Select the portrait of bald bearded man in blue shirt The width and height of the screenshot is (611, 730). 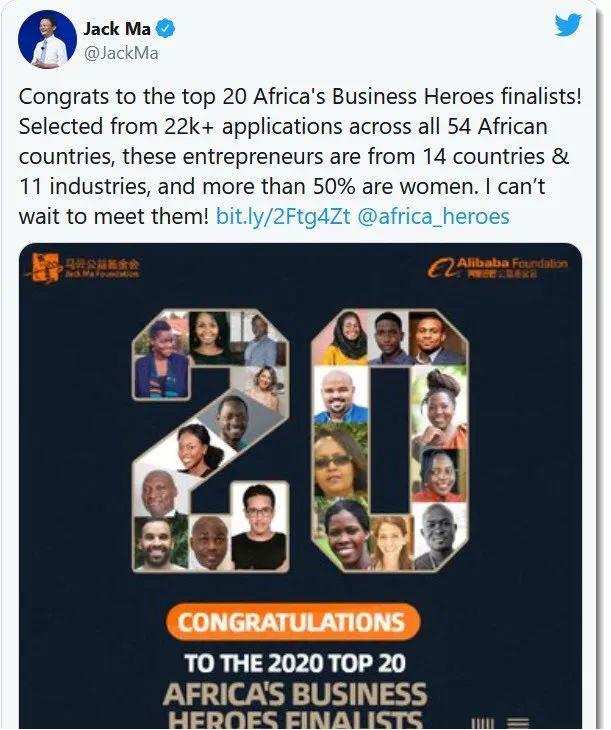pyautogui.click(x=337, y=397)
